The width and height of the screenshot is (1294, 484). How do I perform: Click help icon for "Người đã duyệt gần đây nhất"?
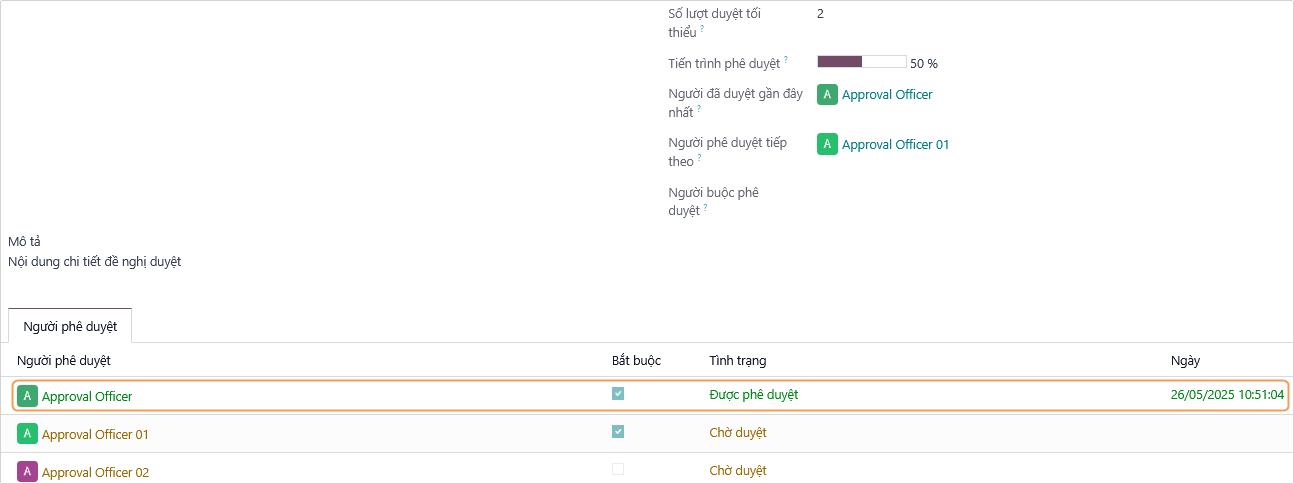(699, 109)
